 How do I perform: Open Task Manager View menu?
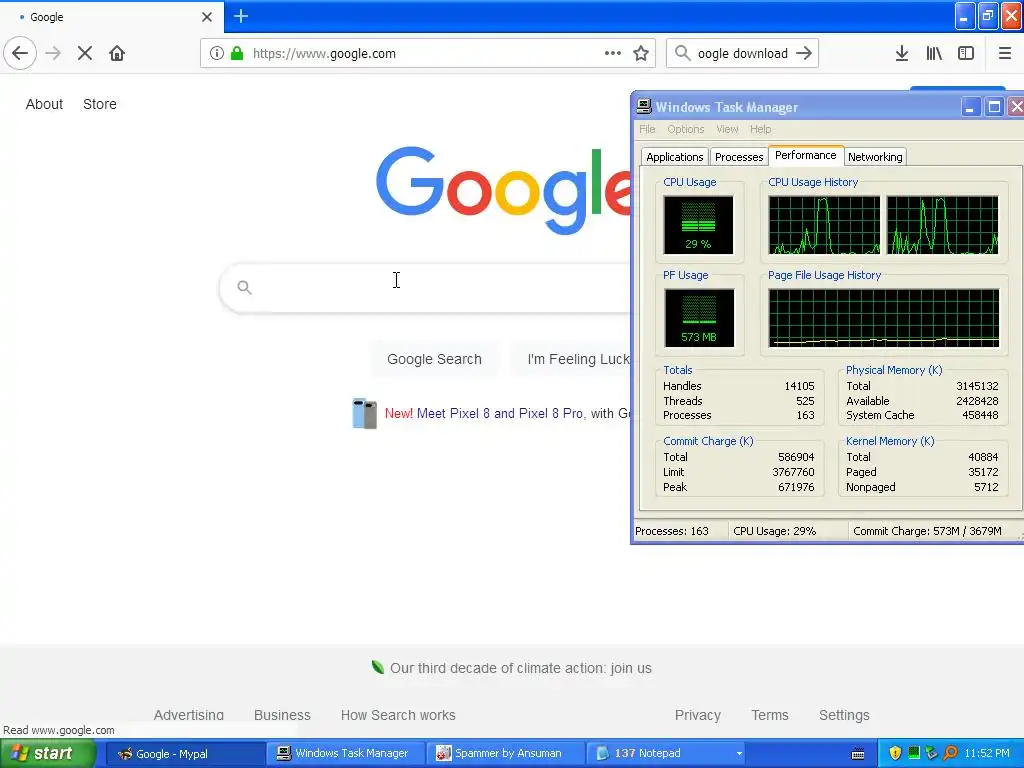tap(727, 129)
